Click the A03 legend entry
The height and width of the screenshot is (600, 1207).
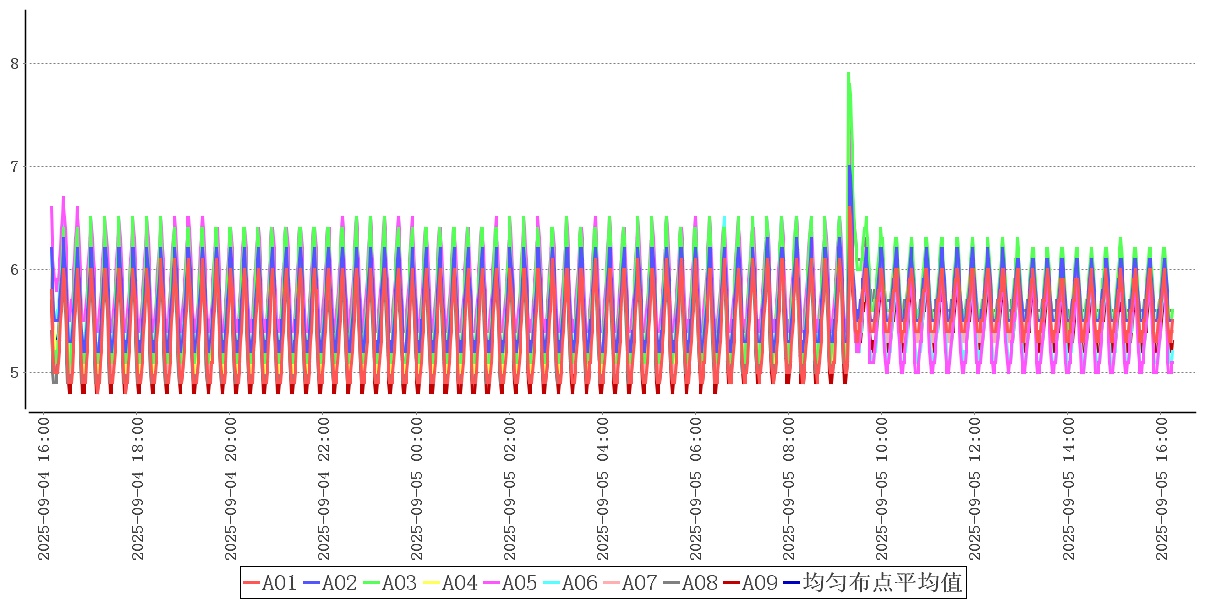click(390, 583)
